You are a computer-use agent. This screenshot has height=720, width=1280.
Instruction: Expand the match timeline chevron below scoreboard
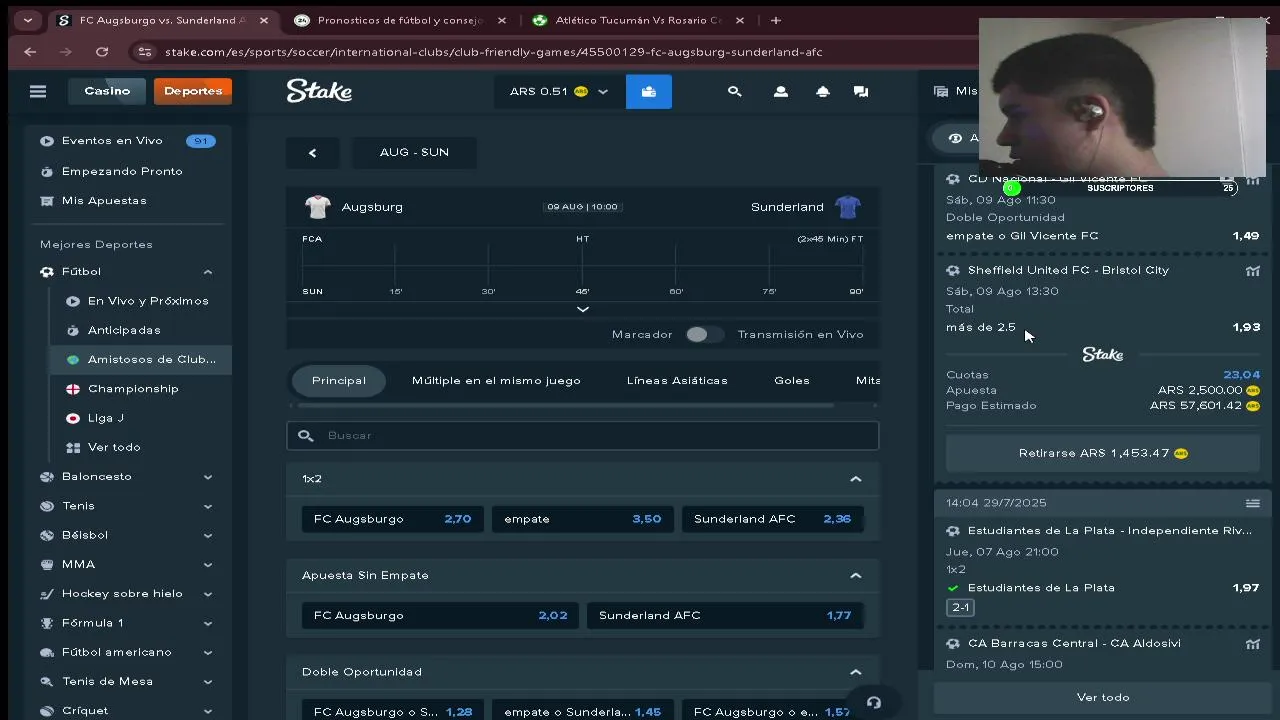[x=583, y=310]
